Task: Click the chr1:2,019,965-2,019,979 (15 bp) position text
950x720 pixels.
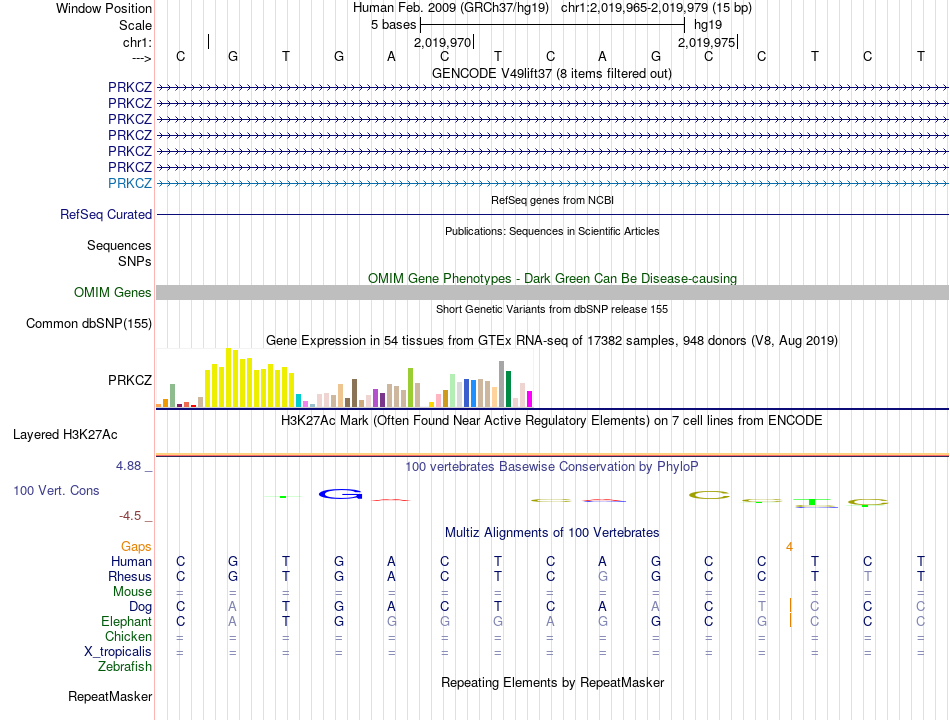Action: (x=656, y=8)
